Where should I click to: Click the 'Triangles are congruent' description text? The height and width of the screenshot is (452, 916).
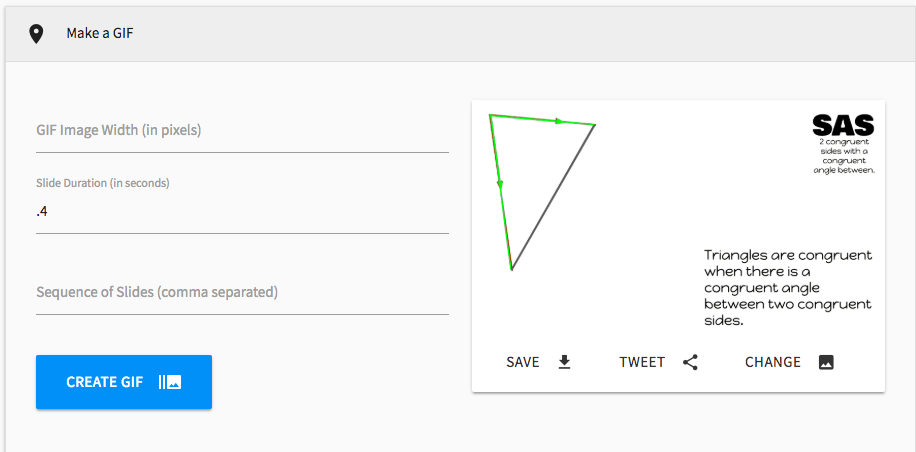click(x=788, y=288)
